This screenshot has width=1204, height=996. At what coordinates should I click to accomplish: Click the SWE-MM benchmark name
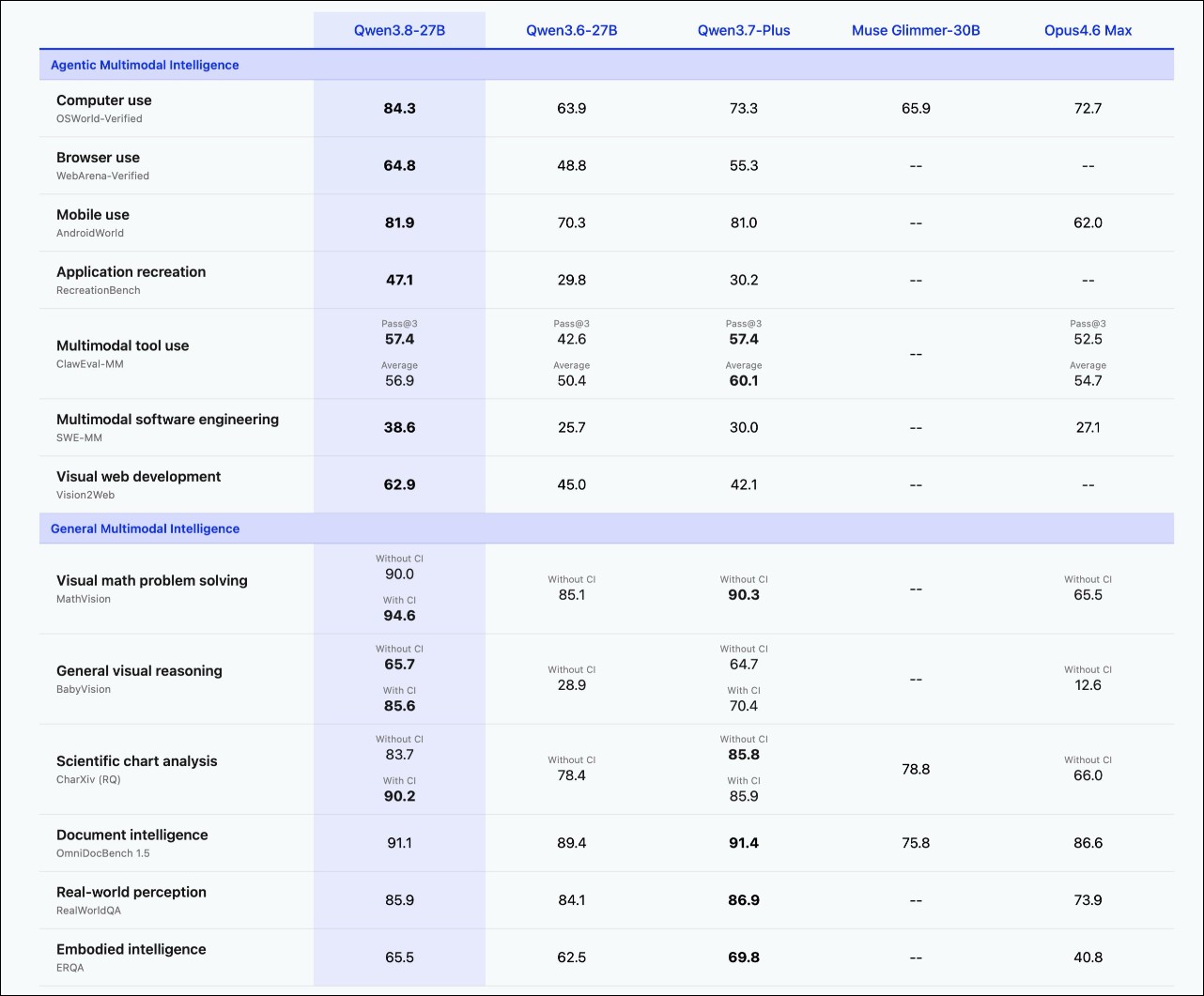[80, 438]
